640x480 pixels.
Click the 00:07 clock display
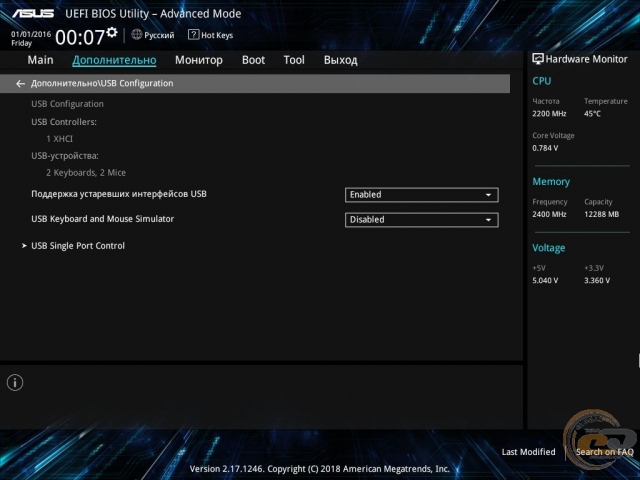(80, 38)
